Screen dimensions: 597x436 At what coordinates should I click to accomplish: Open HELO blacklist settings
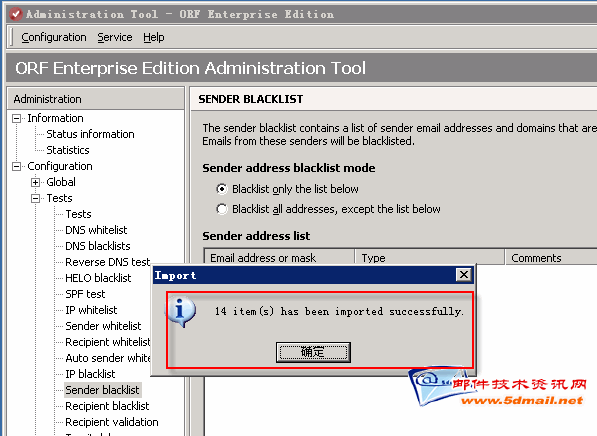(x=98, y=278)
